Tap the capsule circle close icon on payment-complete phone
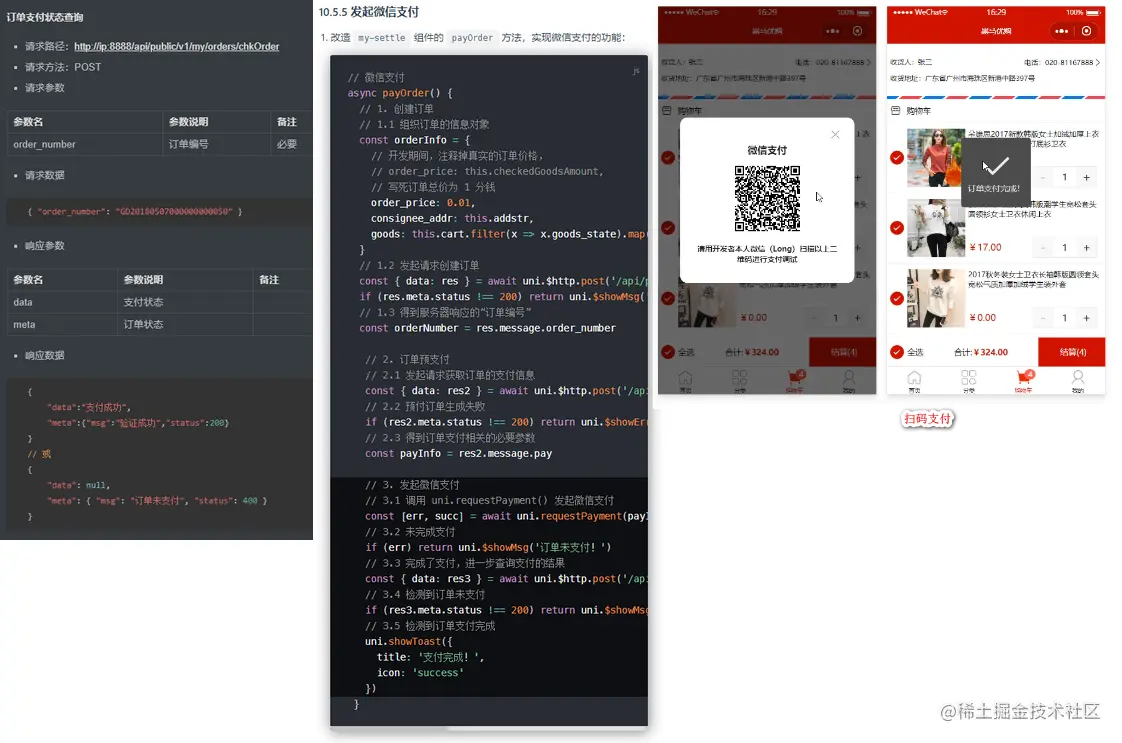 tap(1086, 31)
